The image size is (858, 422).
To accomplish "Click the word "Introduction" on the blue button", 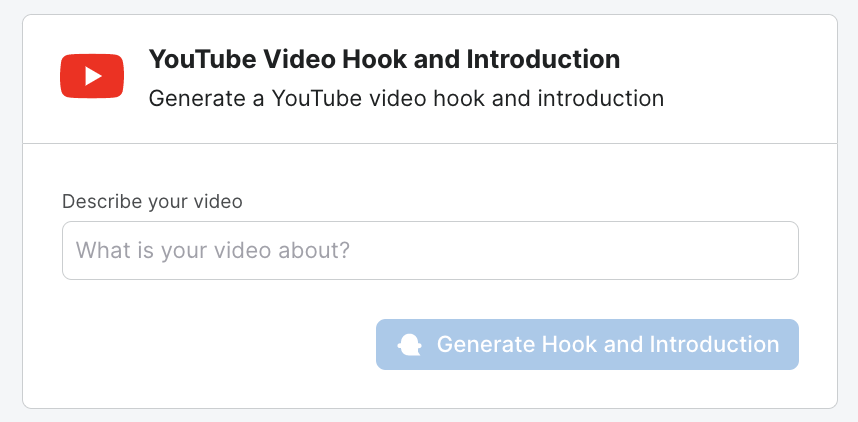I will pyautogui.click(x=714, y=345).
